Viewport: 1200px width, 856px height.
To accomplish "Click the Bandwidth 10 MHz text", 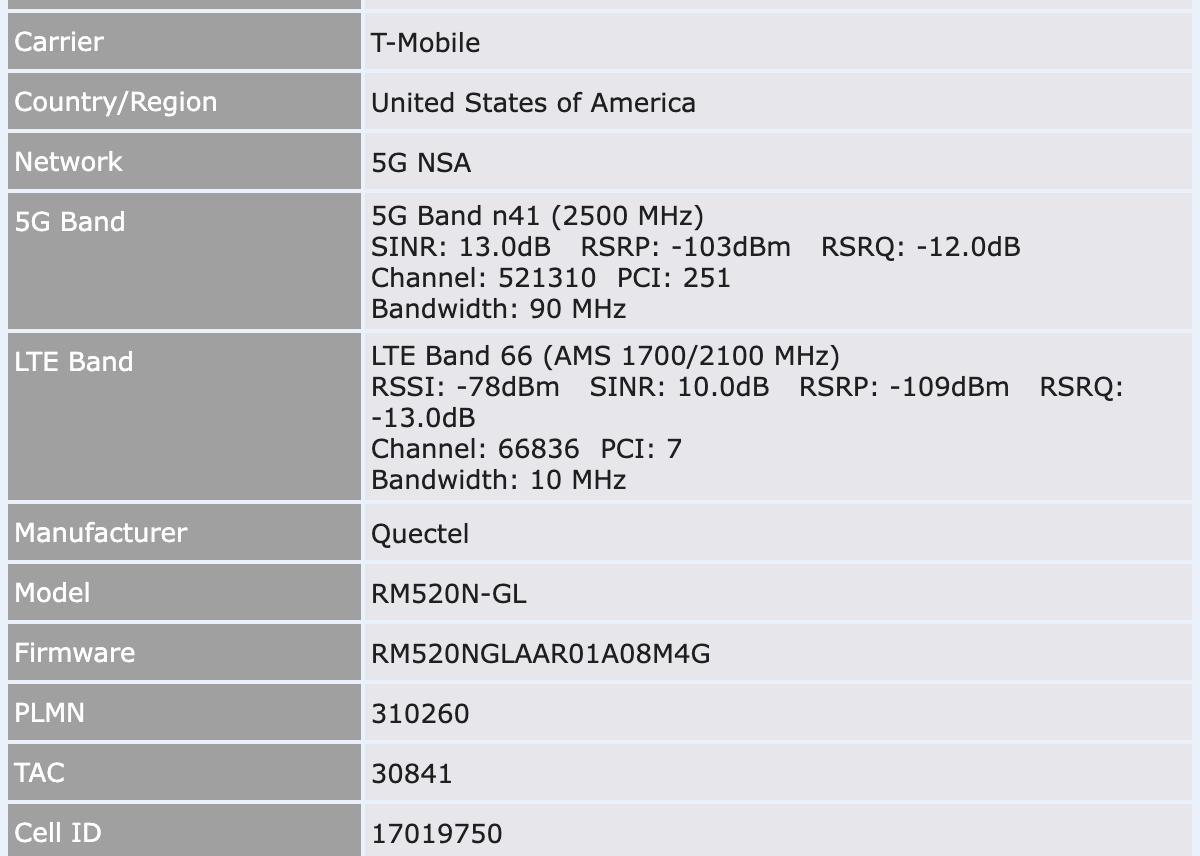I will [498, 480].
